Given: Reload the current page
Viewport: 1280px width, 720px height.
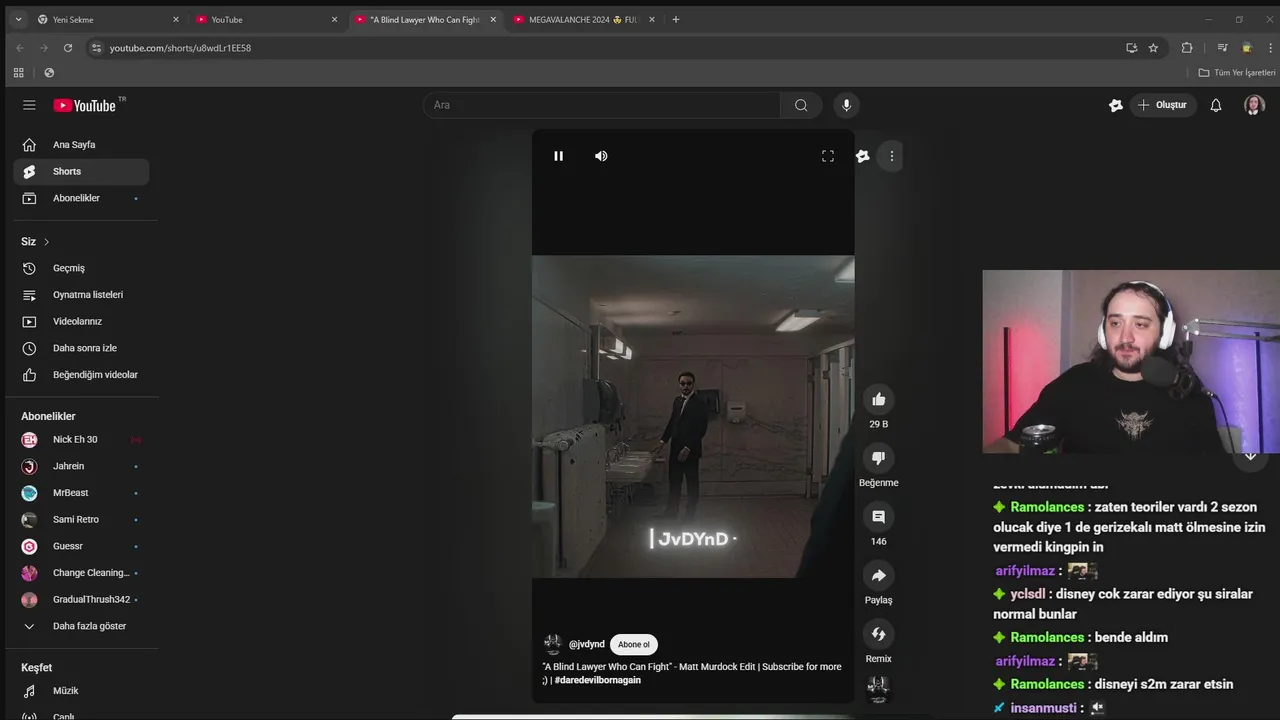Looking at the screenshot, I should pyautogui.click(x=68, y=48).
